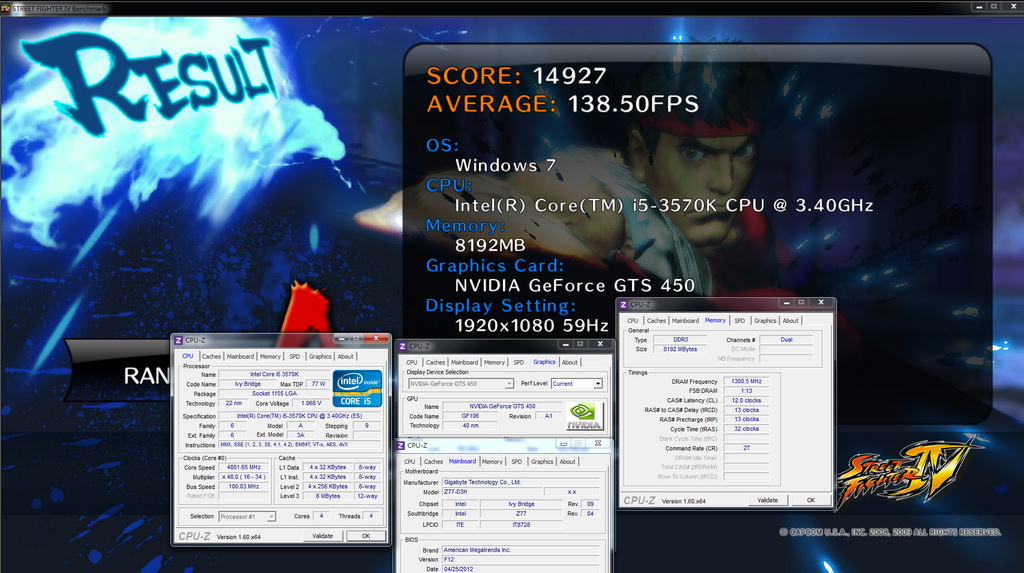Click the memory Size 8192 MBytes field
The height and width of the screenshot is (573, 1024).
680,350
